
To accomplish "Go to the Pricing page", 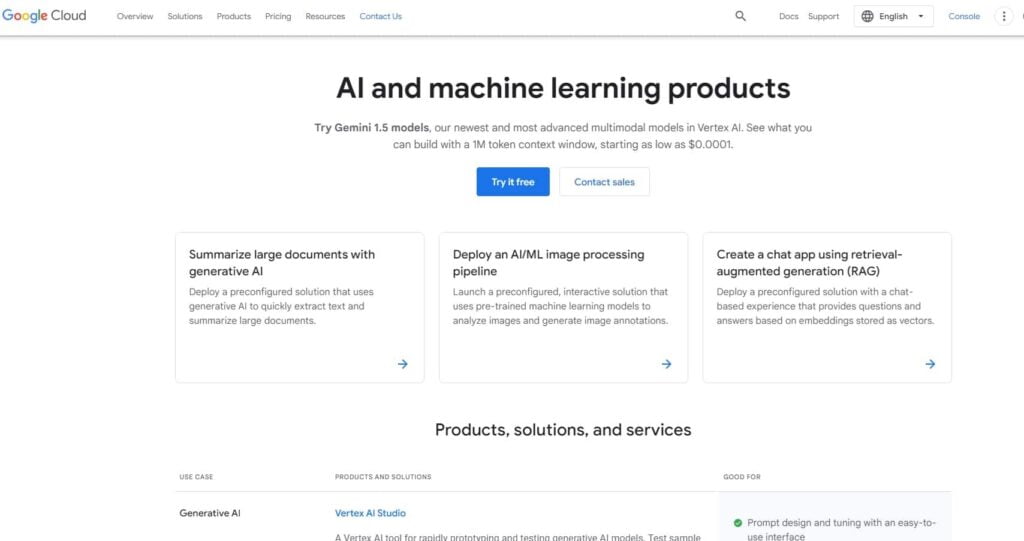I will tap(278, 16).
